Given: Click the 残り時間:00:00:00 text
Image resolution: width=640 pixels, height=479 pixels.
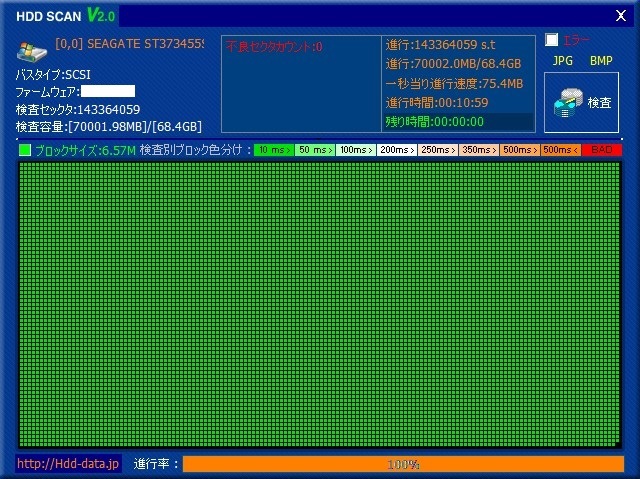Looking at the screenshot, I should [x=435, y=122].
